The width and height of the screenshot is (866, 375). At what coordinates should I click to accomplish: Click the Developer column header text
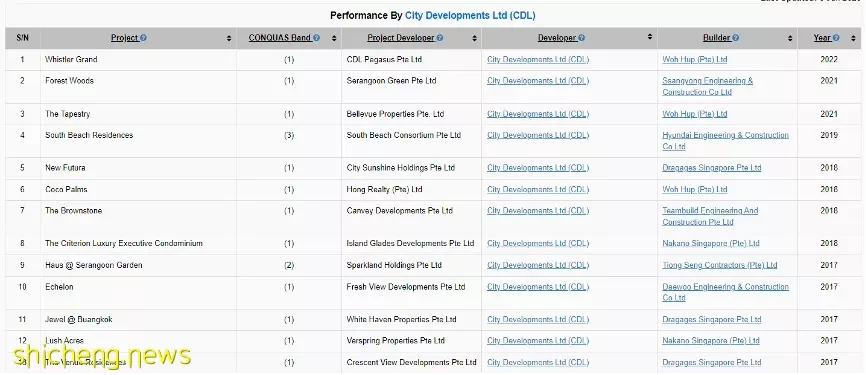pyautogui.click(x=557, y=38)
